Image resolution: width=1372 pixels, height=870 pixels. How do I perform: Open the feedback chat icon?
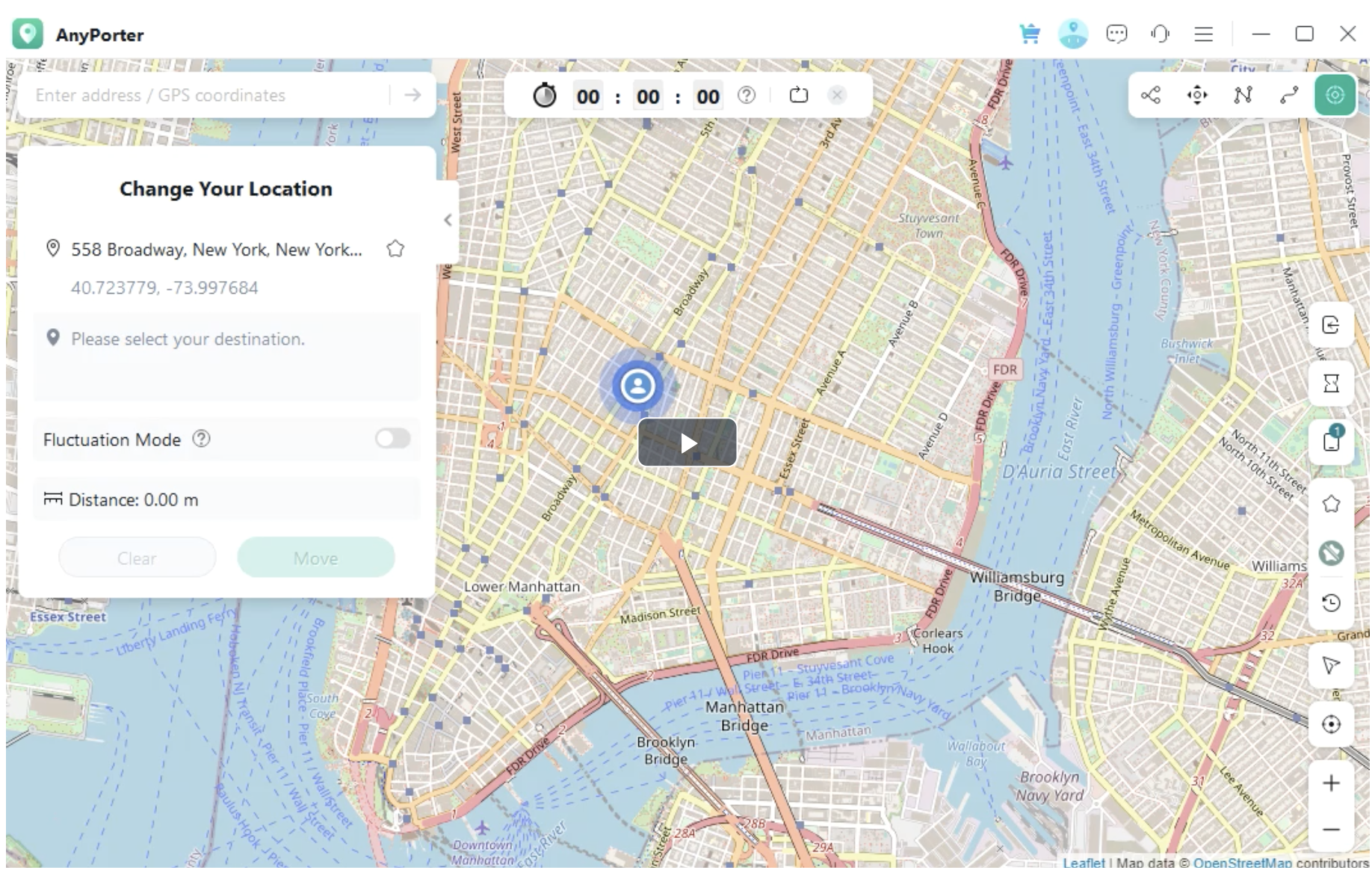1116,34
